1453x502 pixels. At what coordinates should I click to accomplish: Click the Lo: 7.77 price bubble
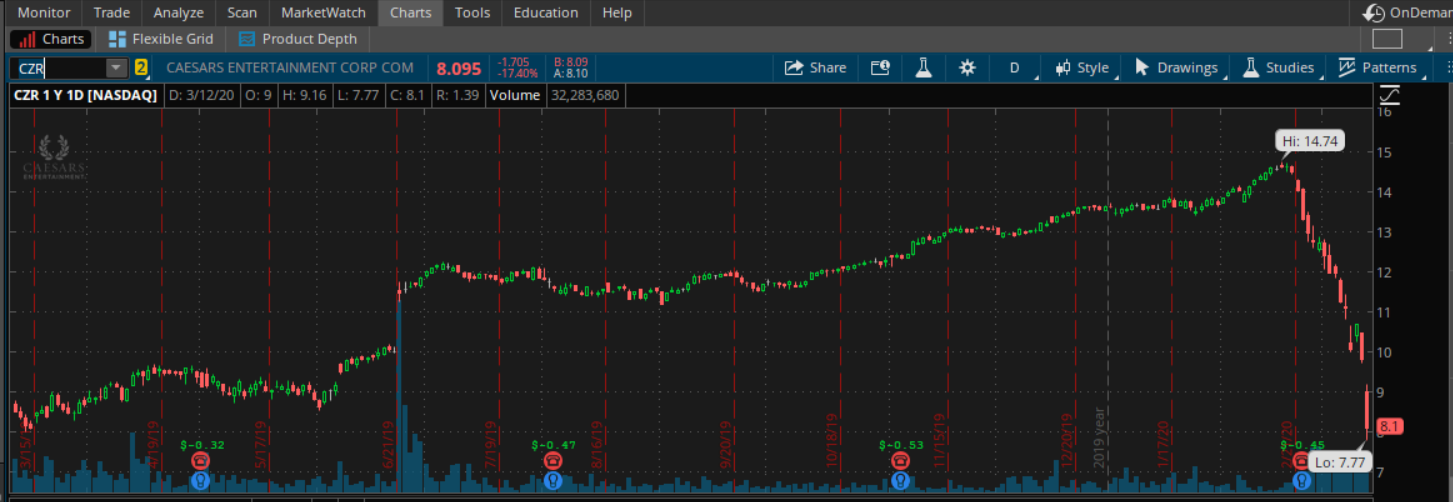(x=1339, y=462)
